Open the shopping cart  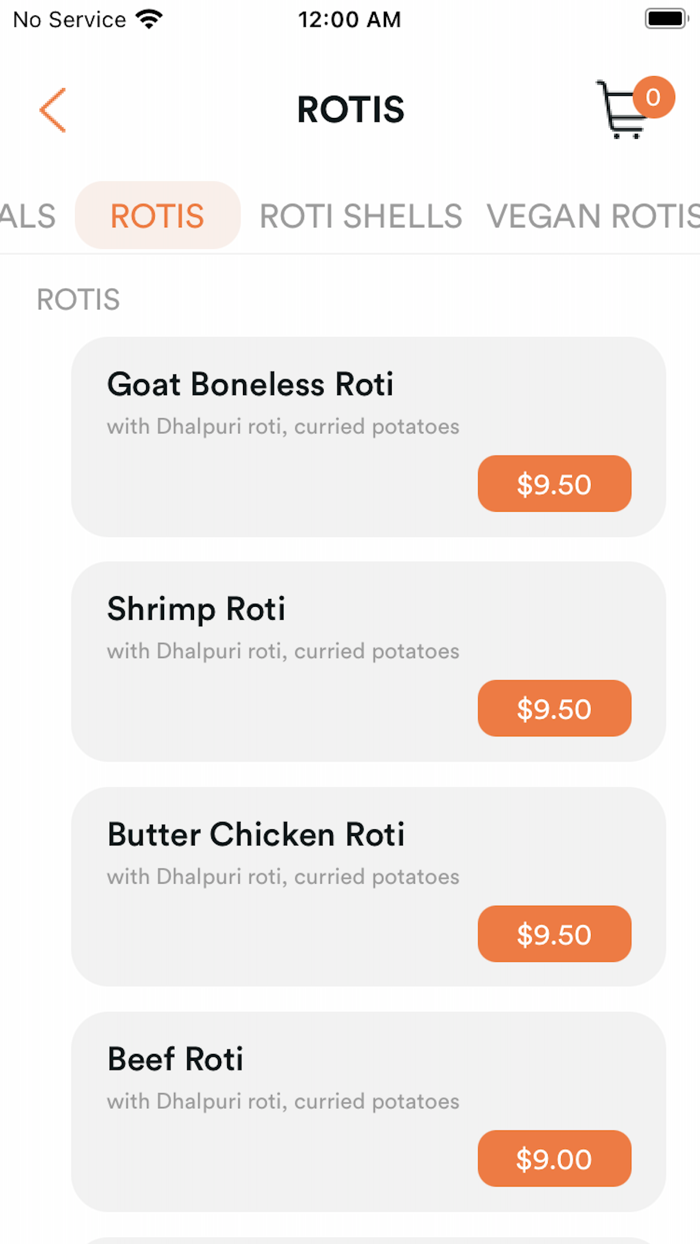click(x=625, y=110)
